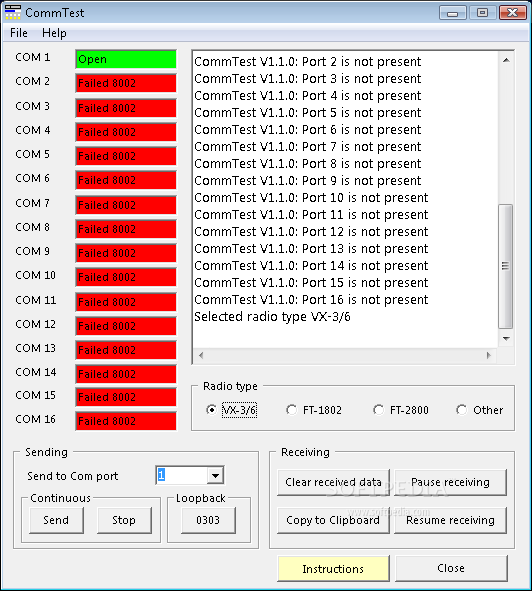Click the vertical scrollbar thumb in log
Image resolution: width=532 pixels, height=591 pixels.
(506, 266)
